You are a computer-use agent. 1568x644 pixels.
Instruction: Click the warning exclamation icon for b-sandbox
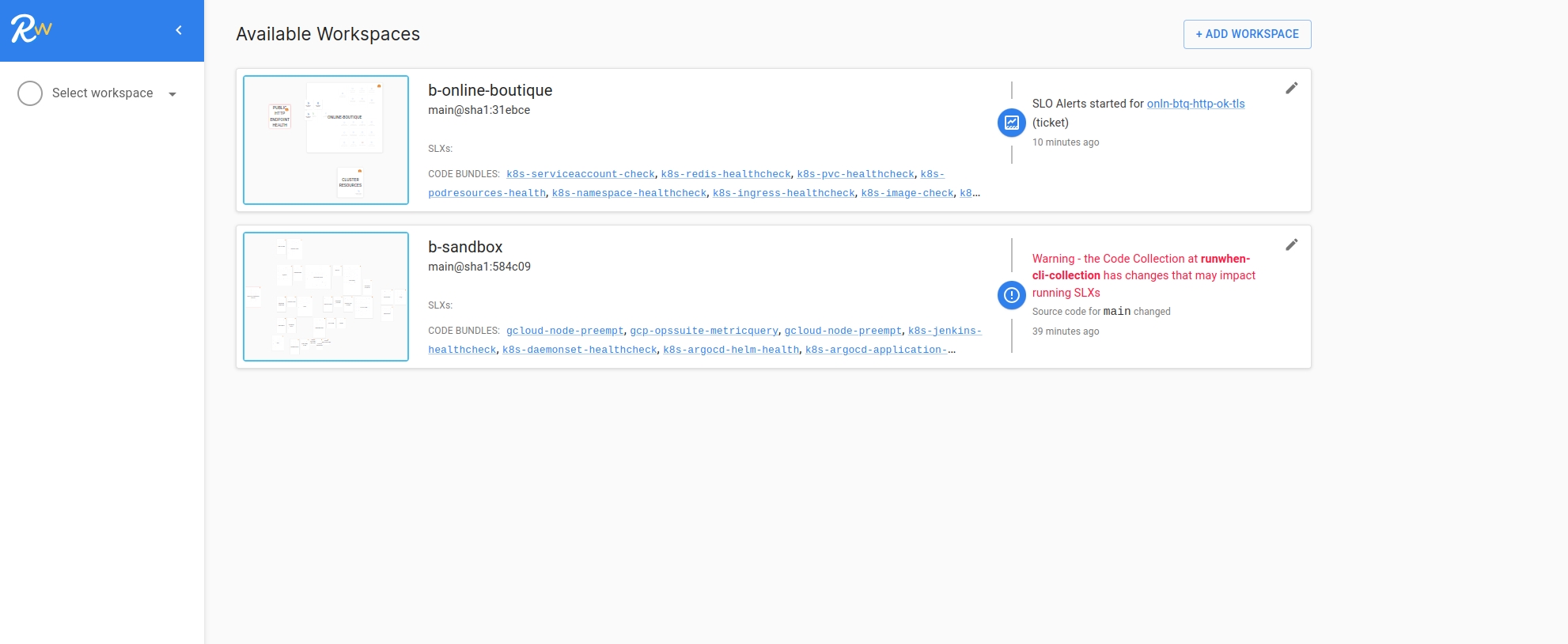pos(1011,295)
